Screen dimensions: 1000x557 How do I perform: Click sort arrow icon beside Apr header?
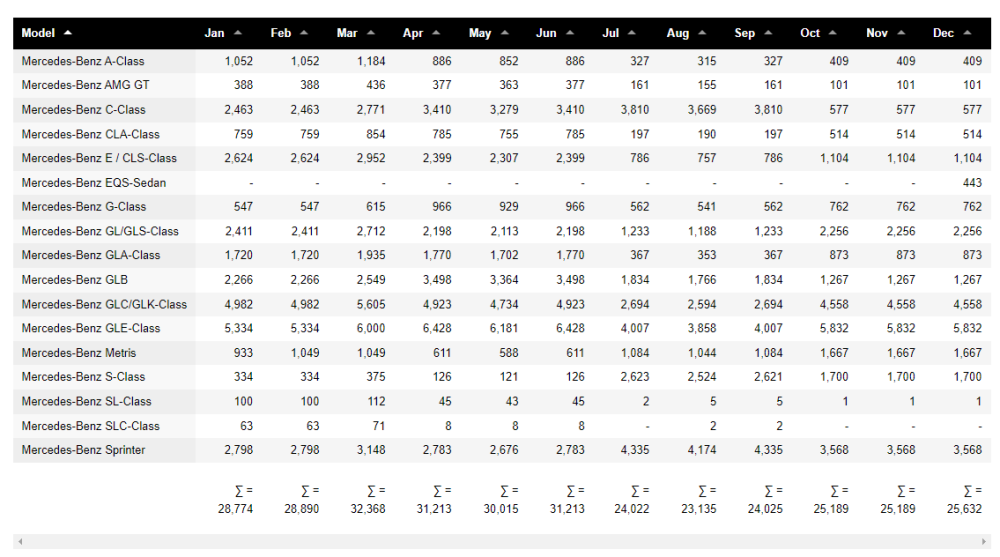click(x=436, y=33)
